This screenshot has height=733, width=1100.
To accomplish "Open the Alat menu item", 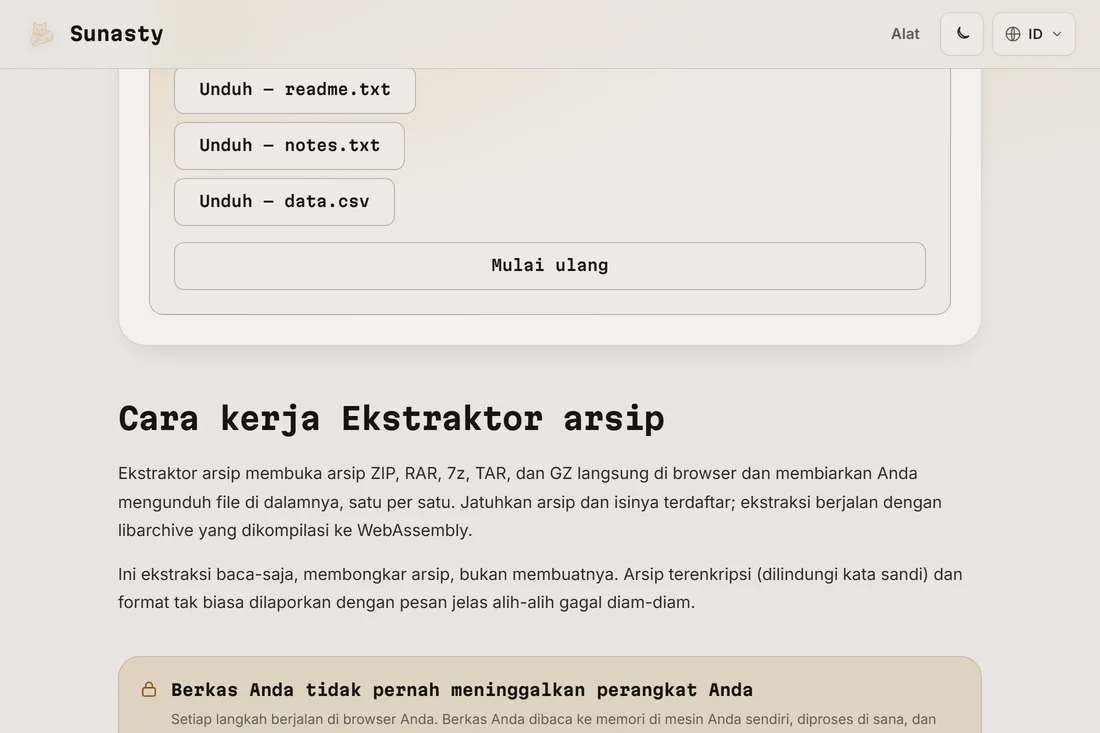I will coord(905,34).
